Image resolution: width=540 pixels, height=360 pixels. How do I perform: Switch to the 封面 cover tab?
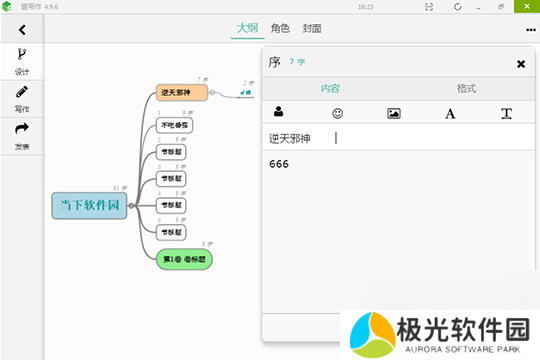coord(312,28)
